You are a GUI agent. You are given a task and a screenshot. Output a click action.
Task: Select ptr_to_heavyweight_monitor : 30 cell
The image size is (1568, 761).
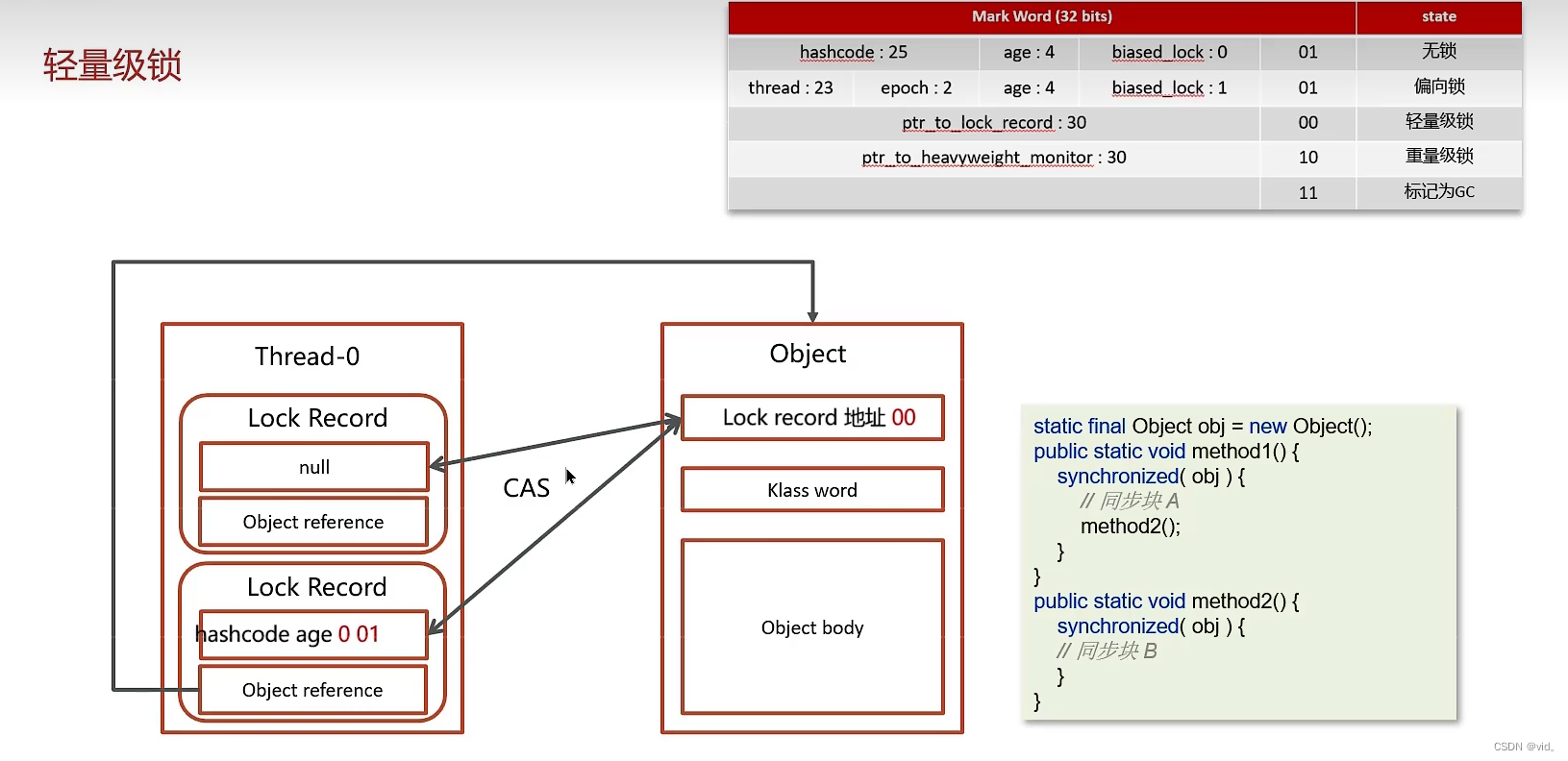pos(994,157)
